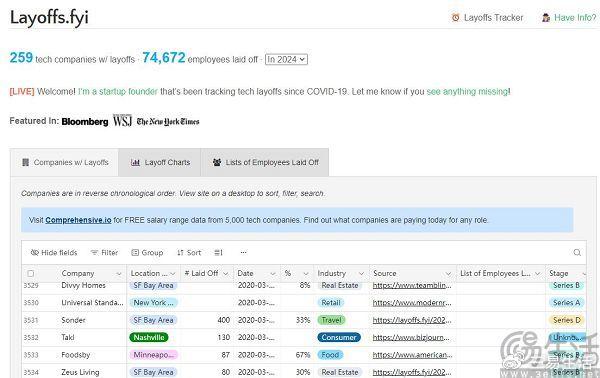
Task: Click the Layoffs.fyi site title
Action: (49, 18)
